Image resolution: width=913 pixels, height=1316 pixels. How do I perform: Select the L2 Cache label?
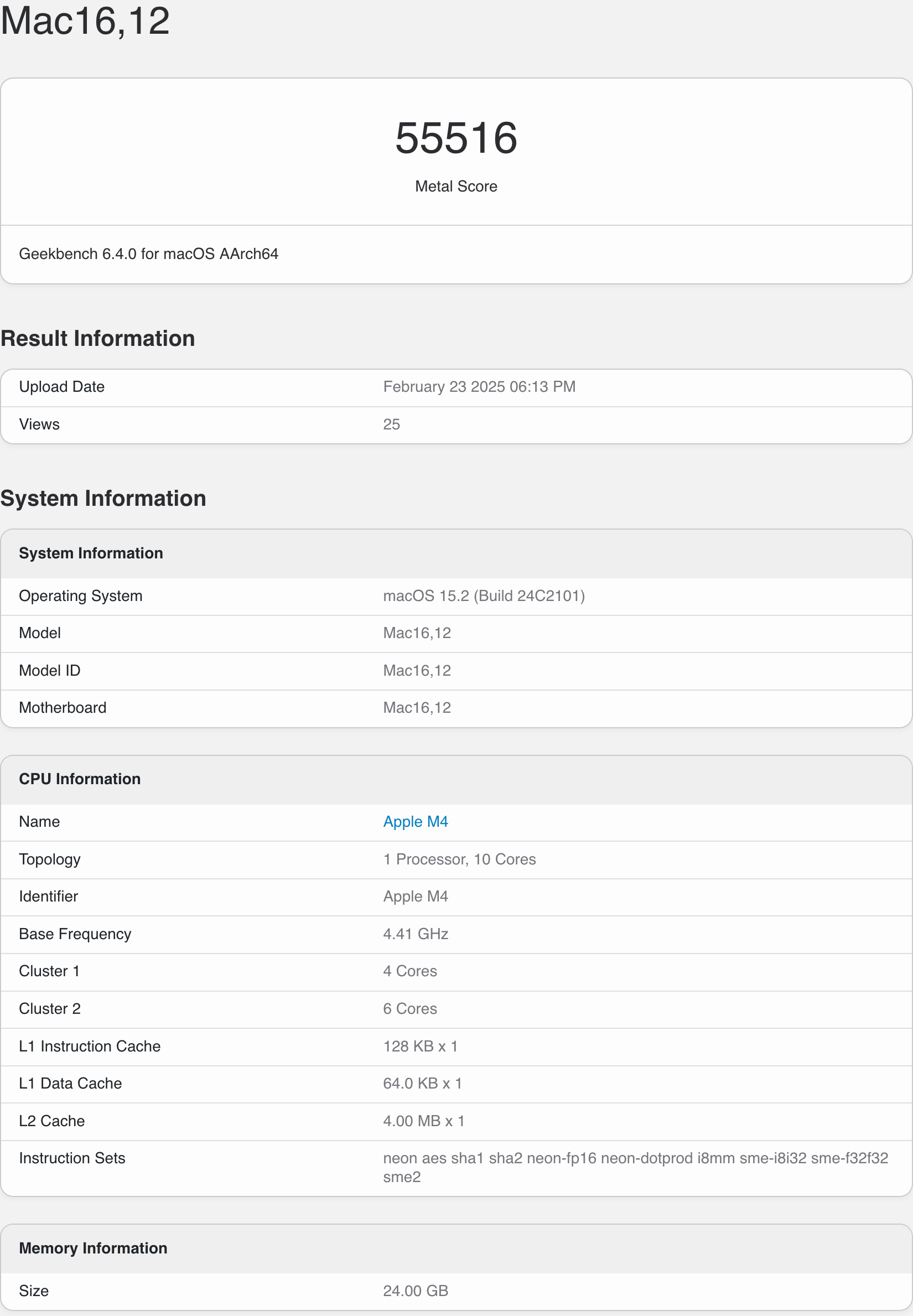click(x=52, y=1121)
